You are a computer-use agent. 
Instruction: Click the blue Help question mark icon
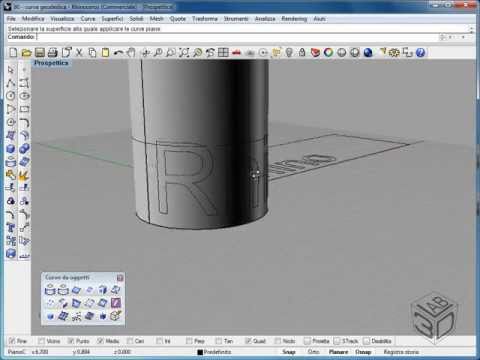point(421,53)
